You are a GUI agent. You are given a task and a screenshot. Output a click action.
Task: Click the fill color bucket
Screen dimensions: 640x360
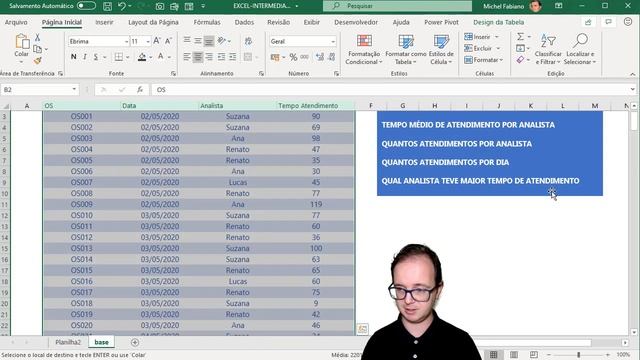[x=142, y=57]
